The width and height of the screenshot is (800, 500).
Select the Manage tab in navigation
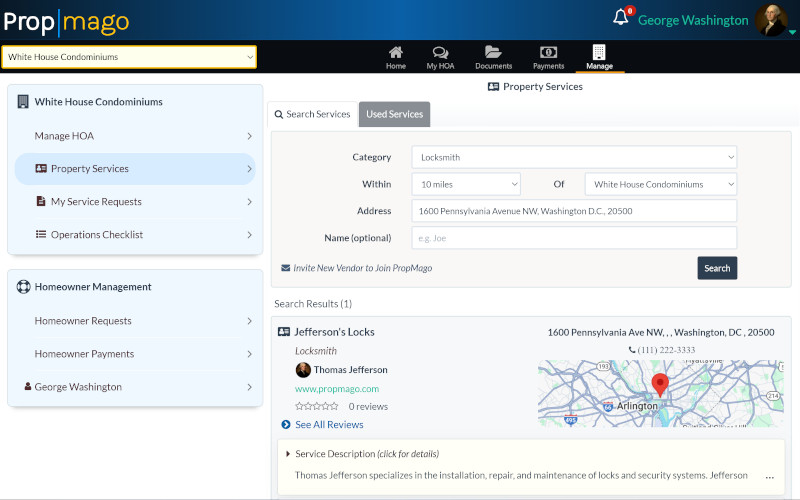click(x=599, y=57)
